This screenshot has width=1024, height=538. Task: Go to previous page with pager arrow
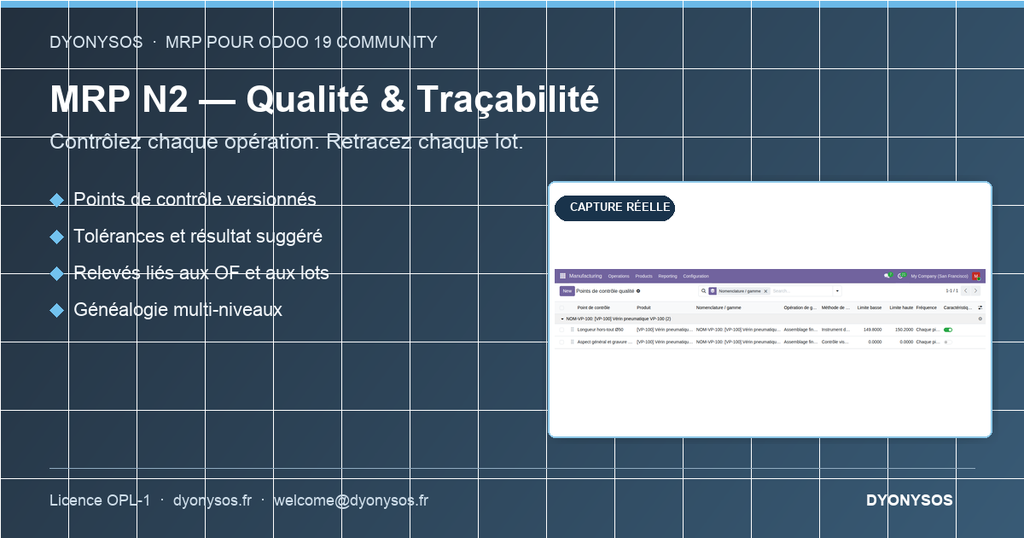click(x=965, y=291)
